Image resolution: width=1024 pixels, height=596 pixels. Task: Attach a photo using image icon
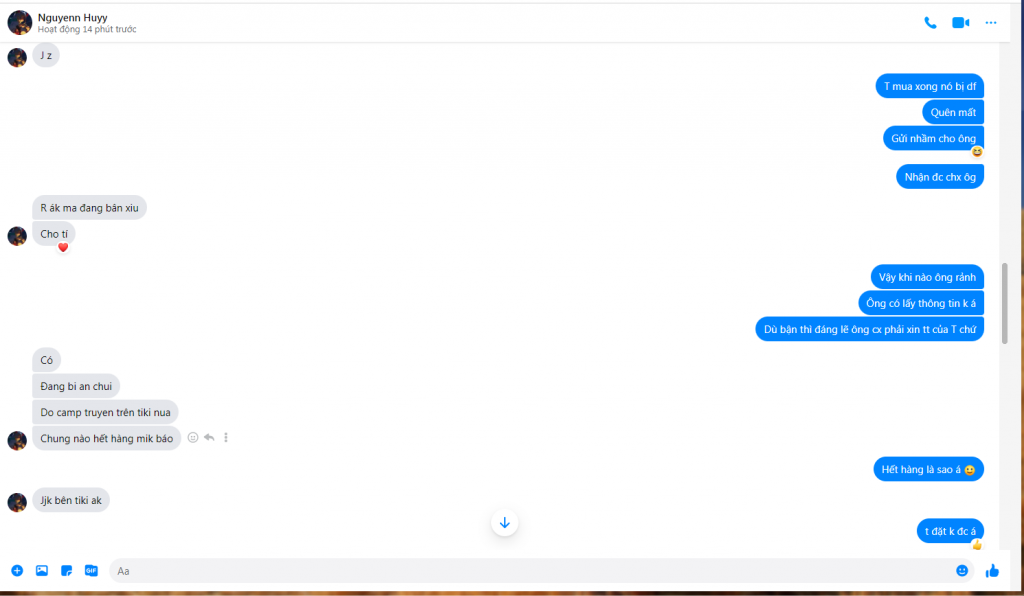click(x=42, y=571)
